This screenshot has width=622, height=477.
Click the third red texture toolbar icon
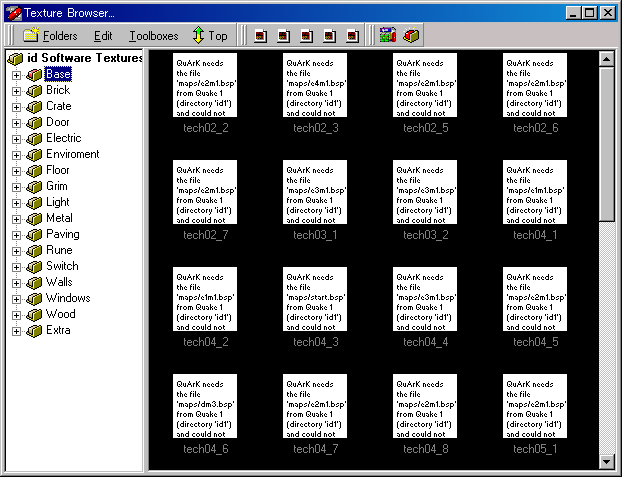306,36
